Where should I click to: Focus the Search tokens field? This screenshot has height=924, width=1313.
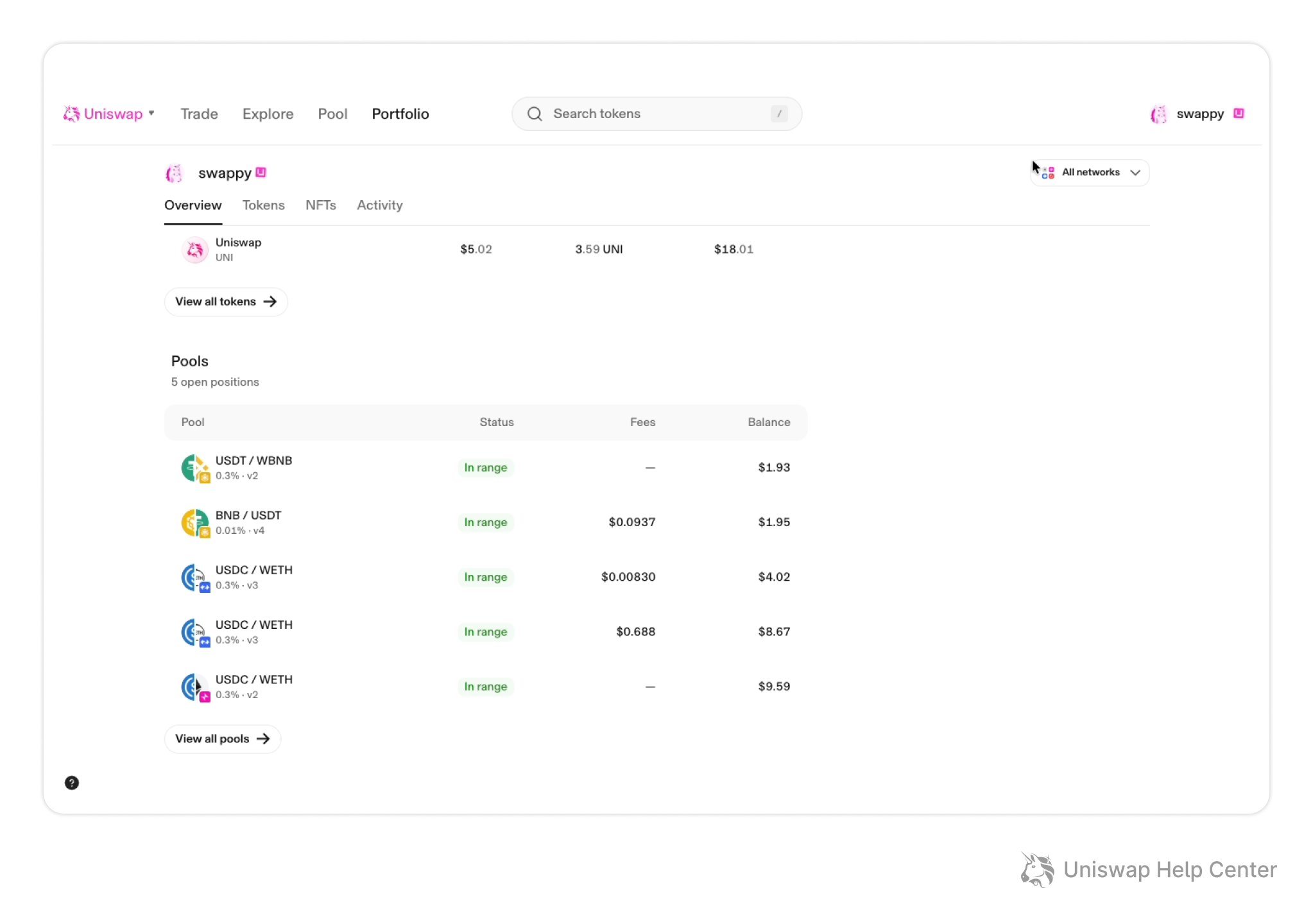coord(656,114)
